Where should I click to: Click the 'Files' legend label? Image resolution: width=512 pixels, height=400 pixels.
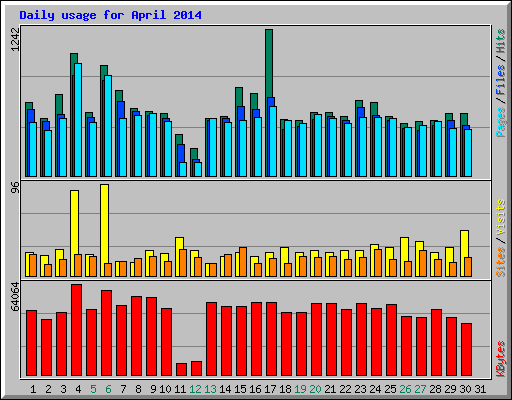coord(501,80)
